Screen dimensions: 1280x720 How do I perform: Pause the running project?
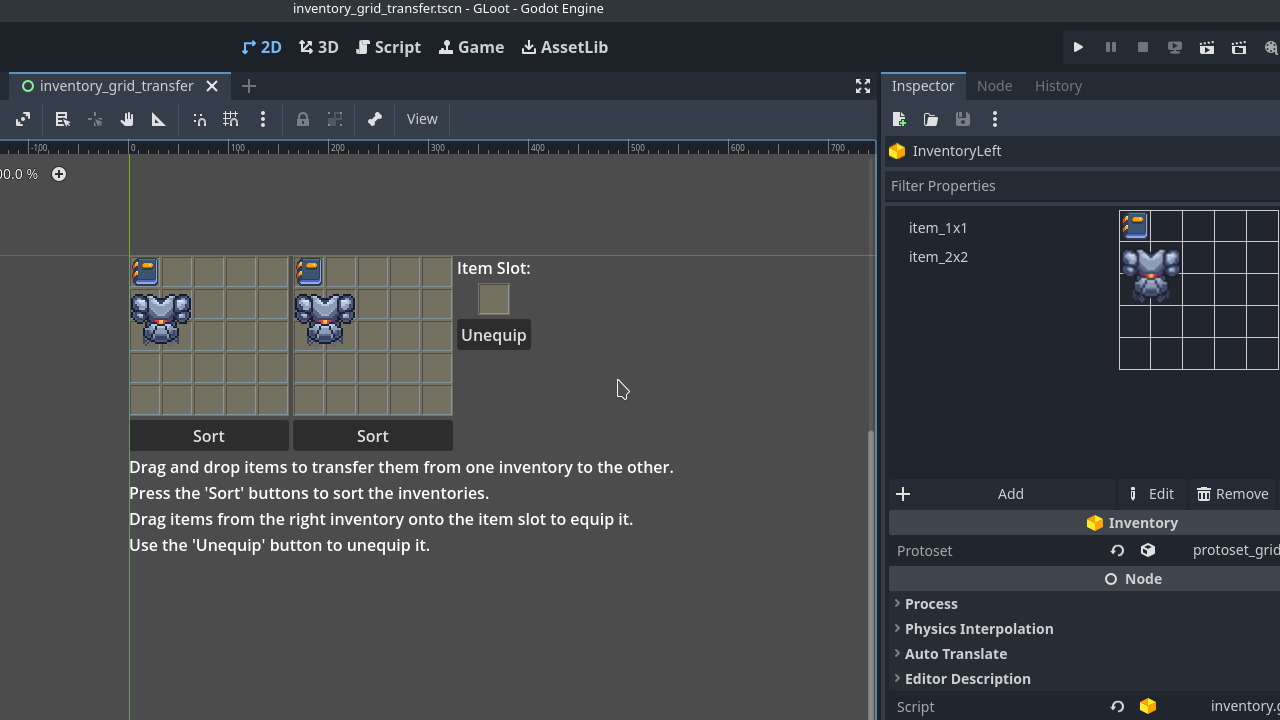coord(1110,47)
